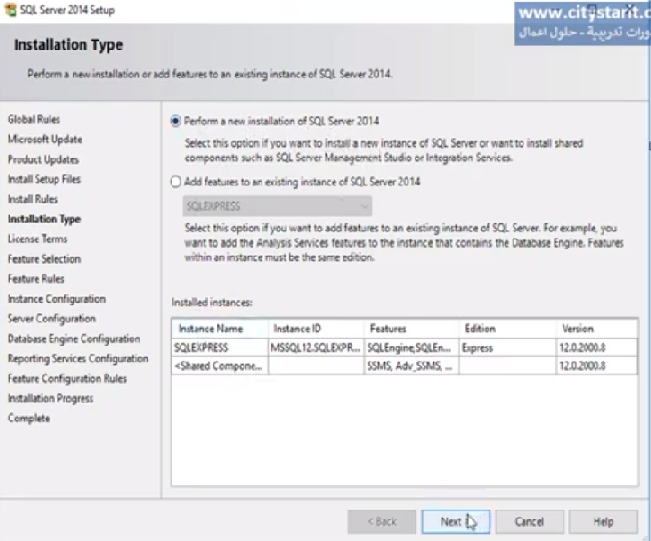
Task: Select the Express edition cell
Action: (507, 348)
